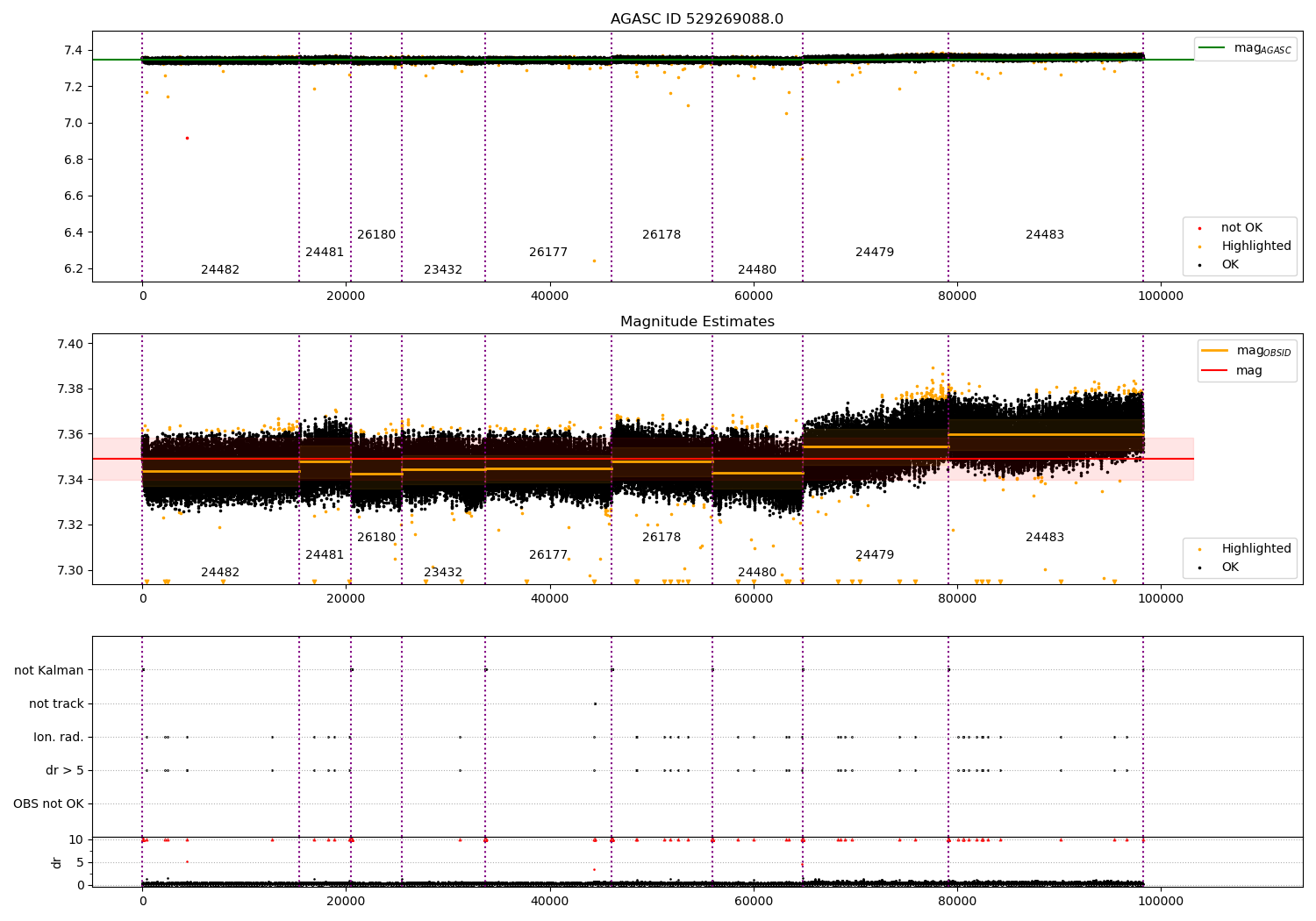Viewport: 1316px width, 921px height.
Task: Click "Highlighted" in the top plot legend
Action: (1255, 246)
